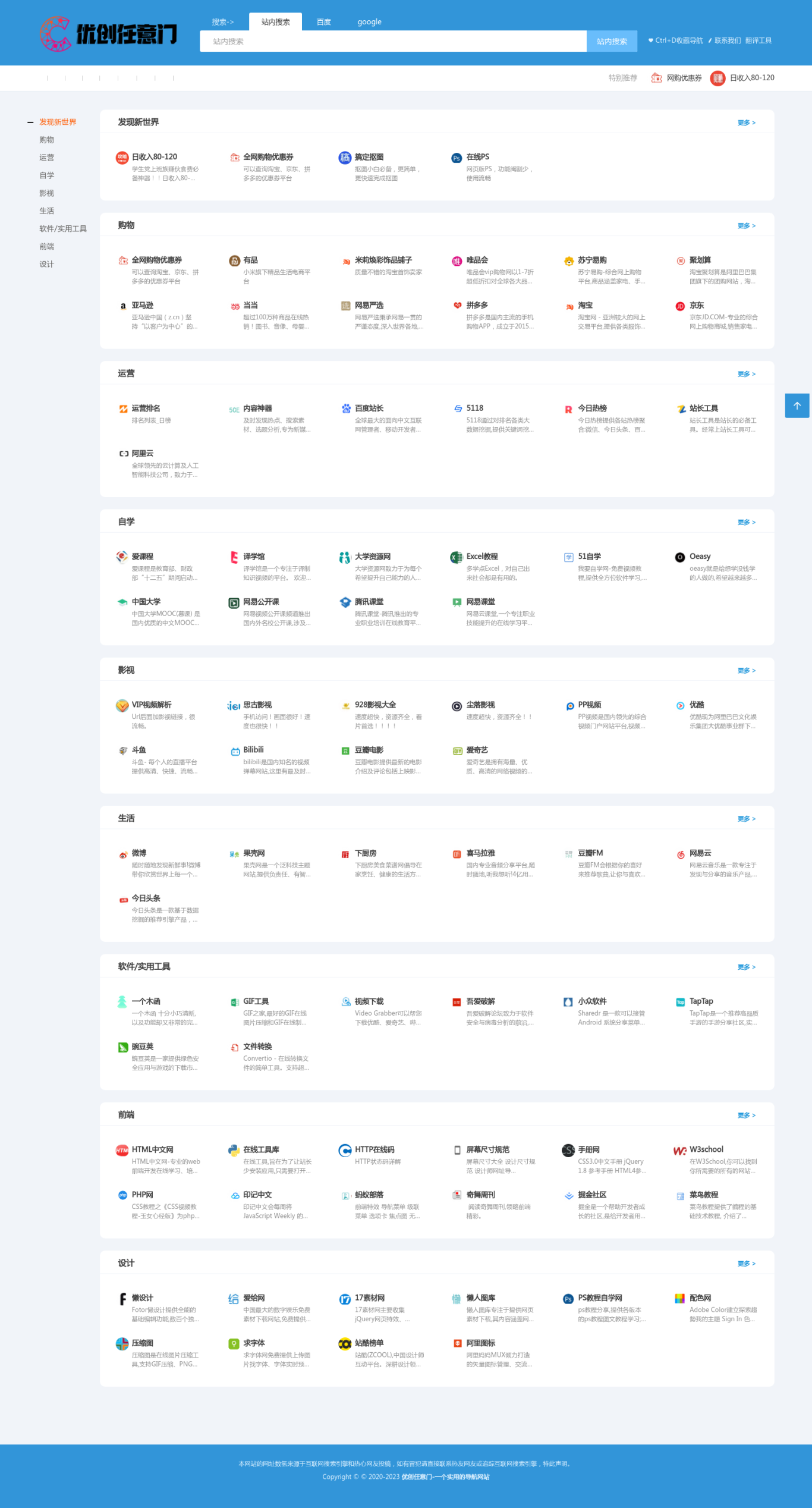
Task: Open the 阿里云 bracket icon
Action: tap(123, 454)
